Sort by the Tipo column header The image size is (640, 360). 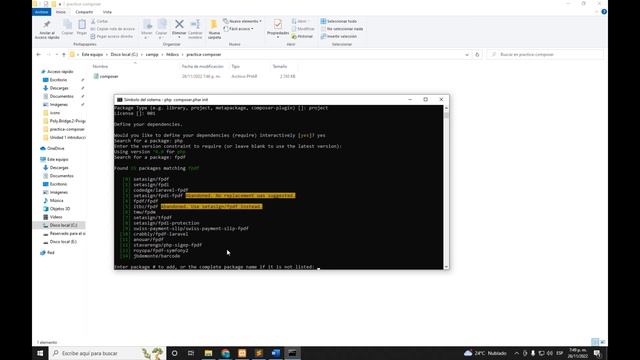(236, 66)
